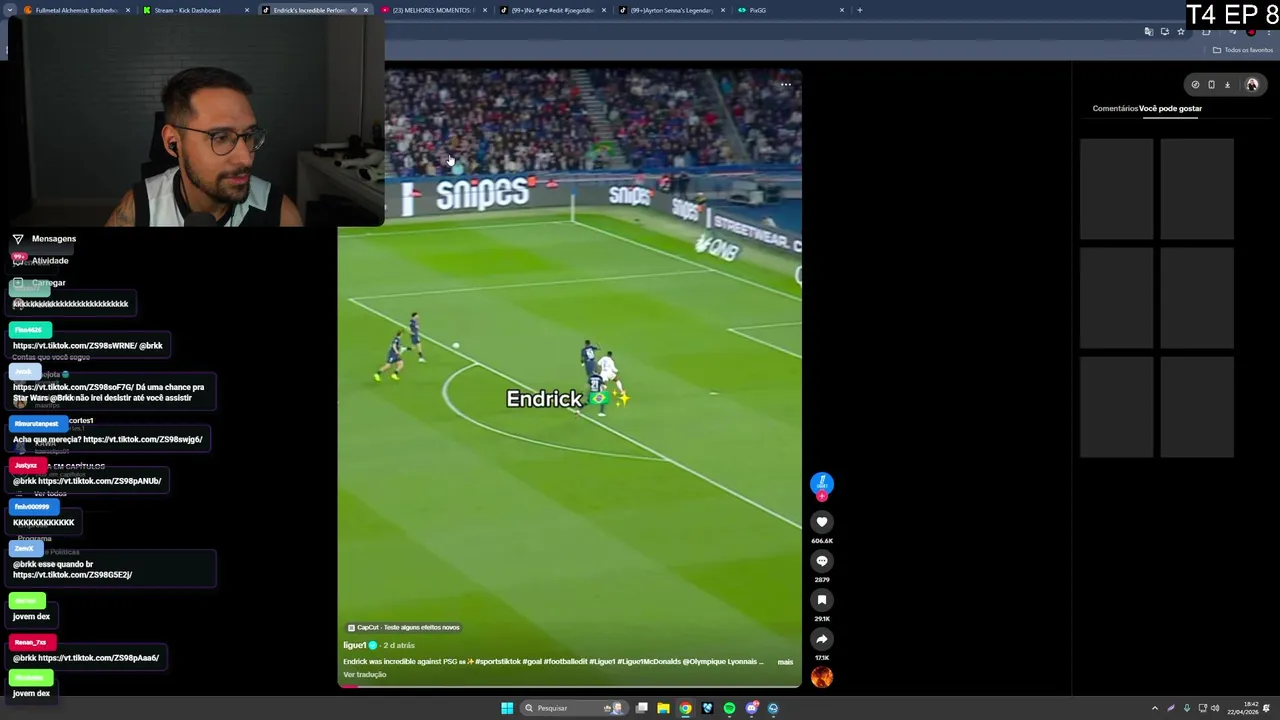Open File Explorer from the taskbar
The image size is (1280, 720).
click(x=663, y=708)
